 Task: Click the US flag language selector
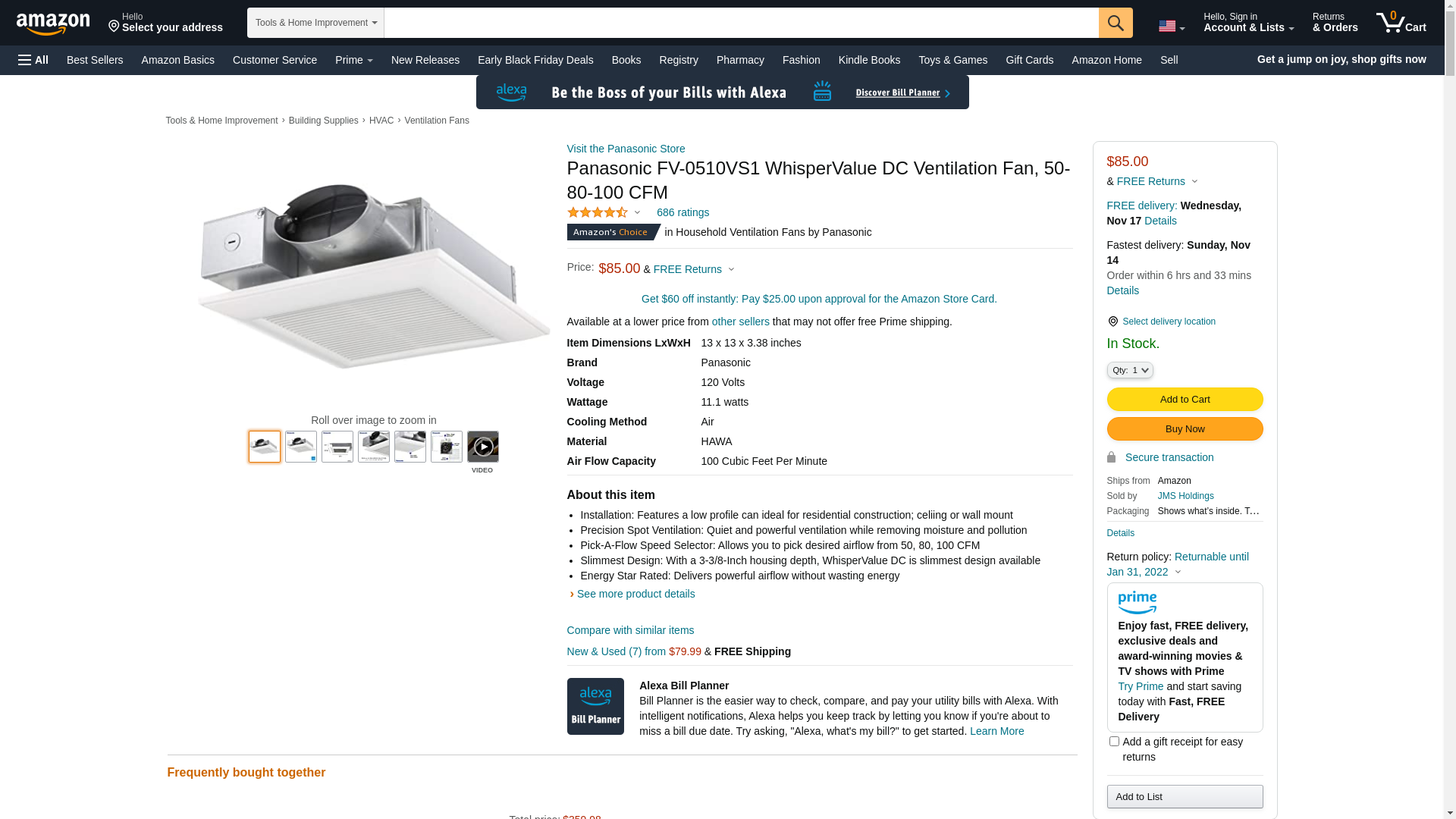coord(1172,27)
